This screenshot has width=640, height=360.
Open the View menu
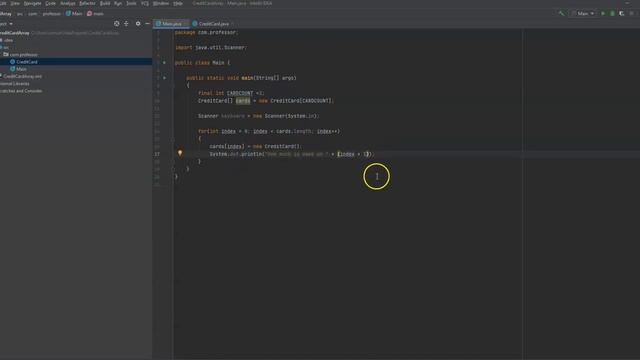click(15, 3)
